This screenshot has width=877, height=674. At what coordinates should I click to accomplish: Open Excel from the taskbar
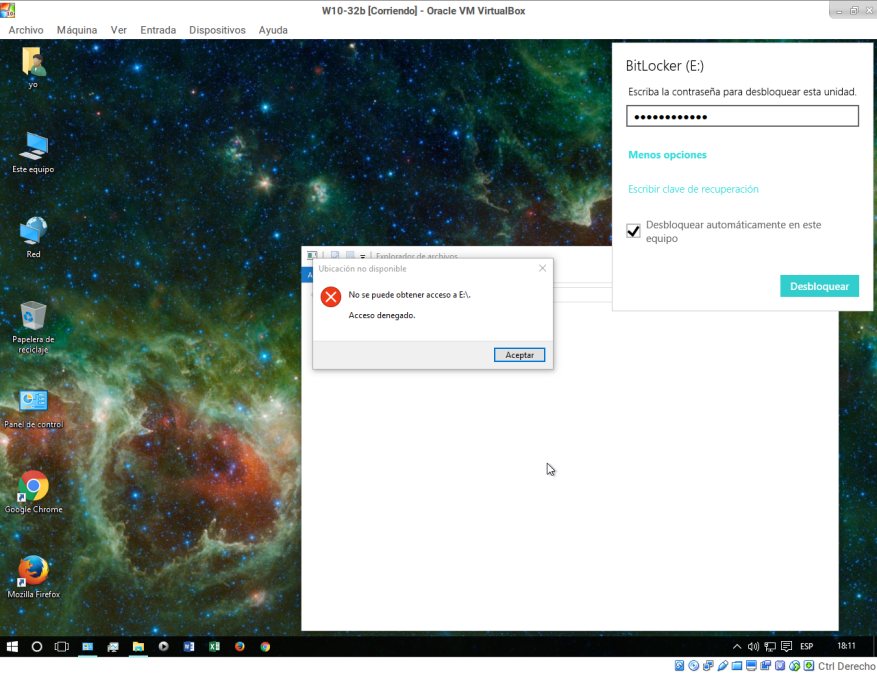click(x=214, y=646)
